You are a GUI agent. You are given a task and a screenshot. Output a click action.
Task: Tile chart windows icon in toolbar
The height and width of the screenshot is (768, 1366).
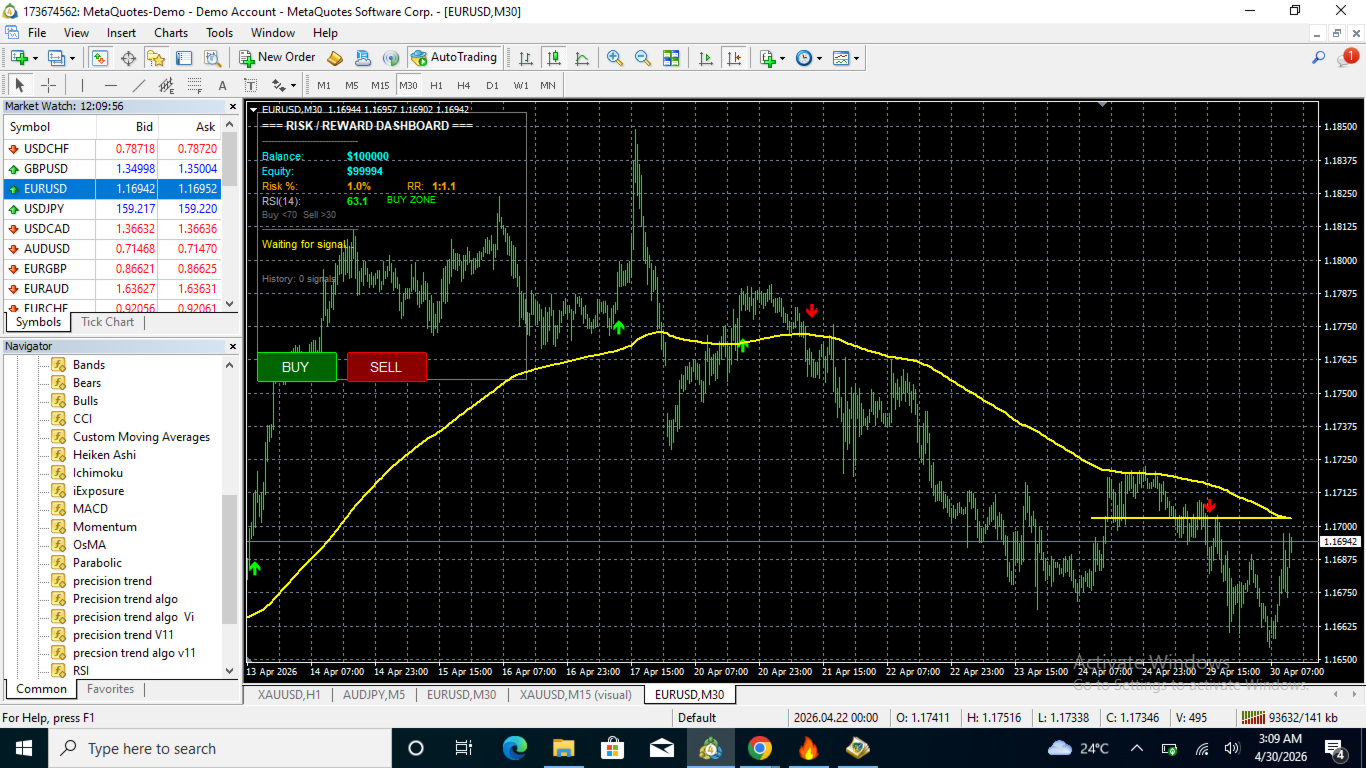coord(671,58)
